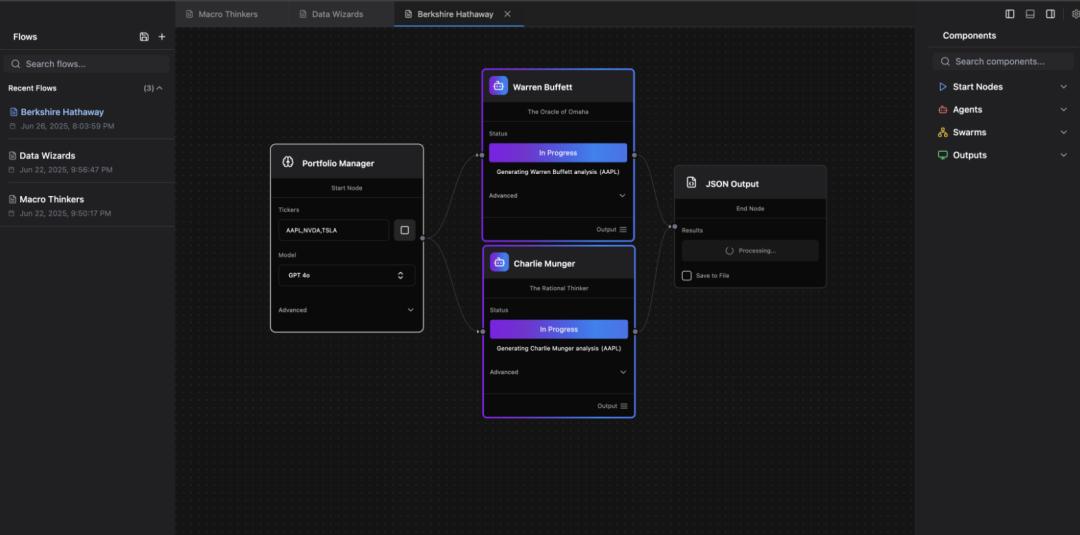Viewport: 1080px width, 535px height.
Task: Stop the run with the square button
Action: [404, 230]
